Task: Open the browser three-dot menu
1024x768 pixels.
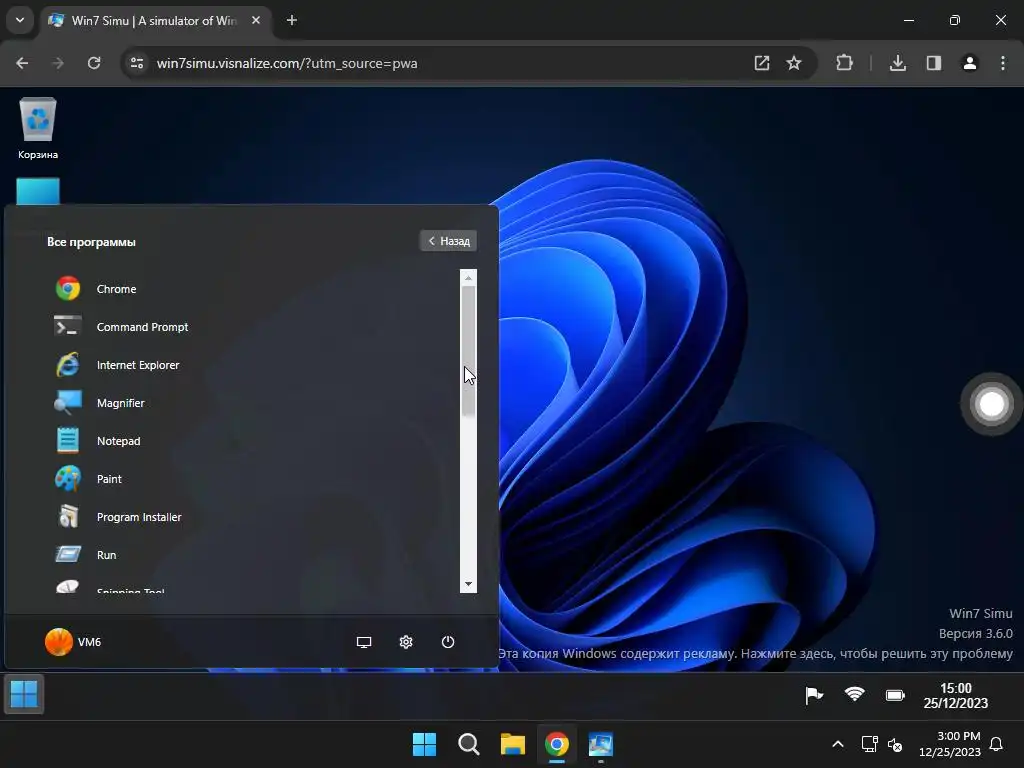Action: 1003,63
